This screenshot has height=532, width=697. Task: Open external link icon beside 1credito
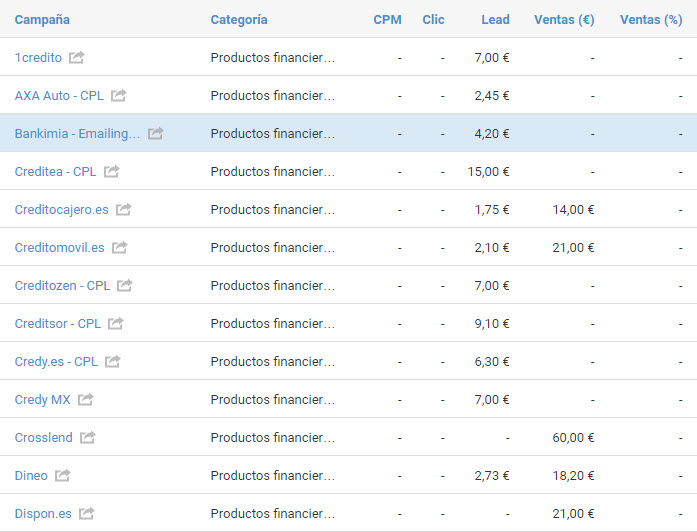76,57
